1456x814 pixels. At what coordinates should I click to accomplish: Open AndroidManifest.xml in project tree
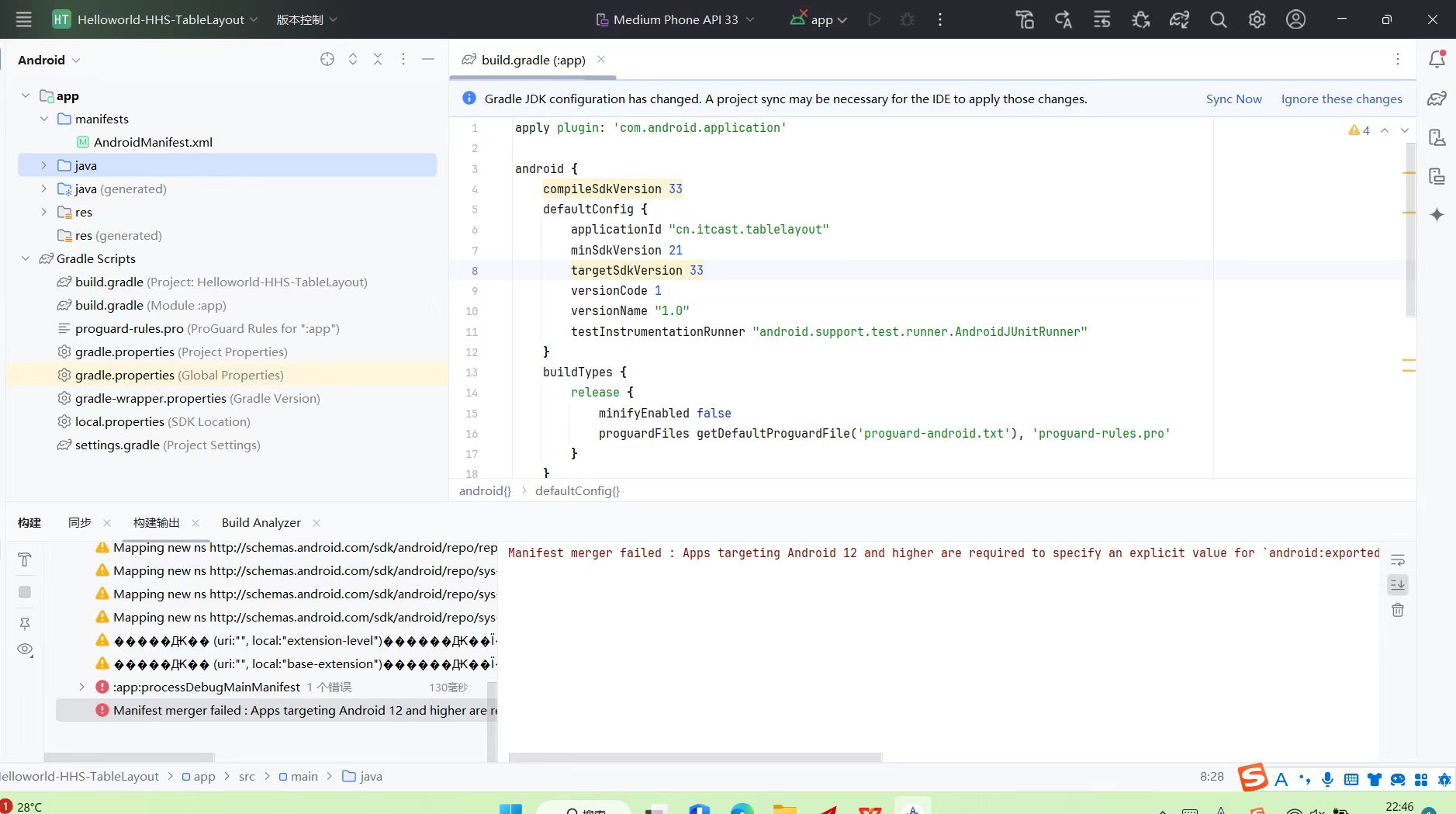click(x=153, y=142)
